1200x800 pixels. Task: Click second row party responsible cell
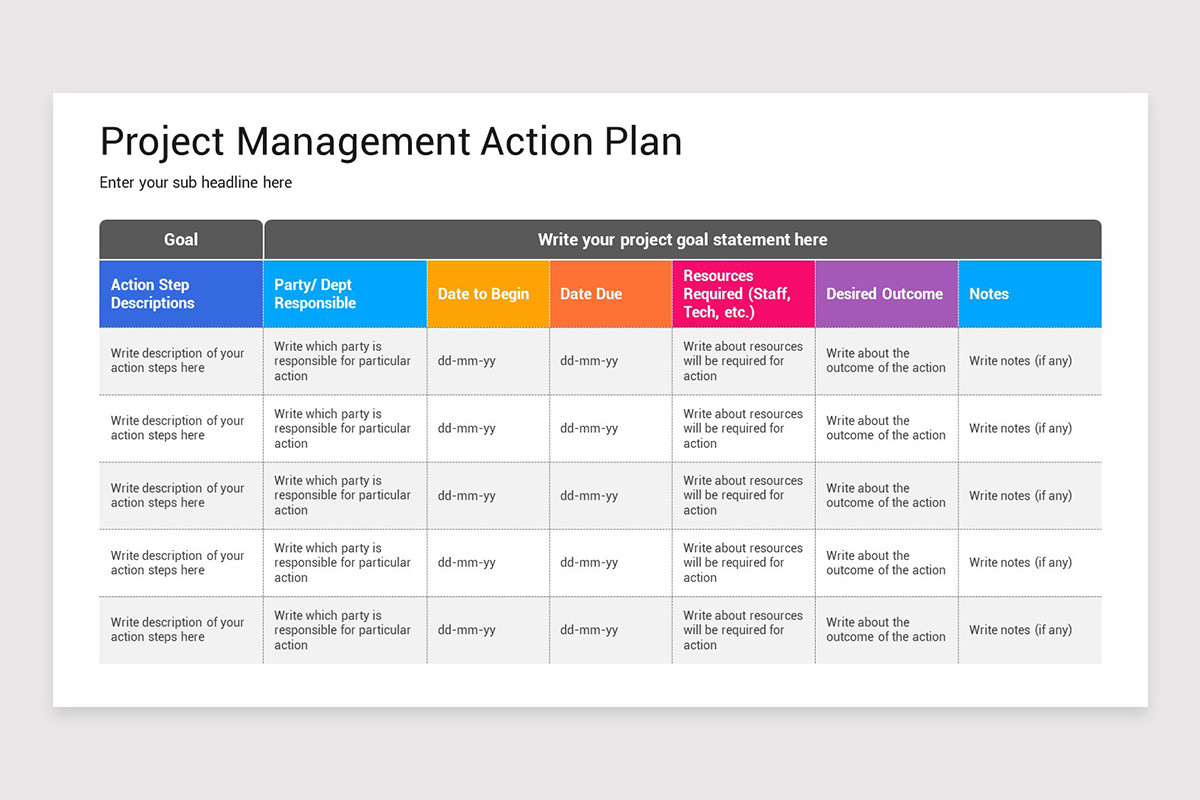point(345,428)
